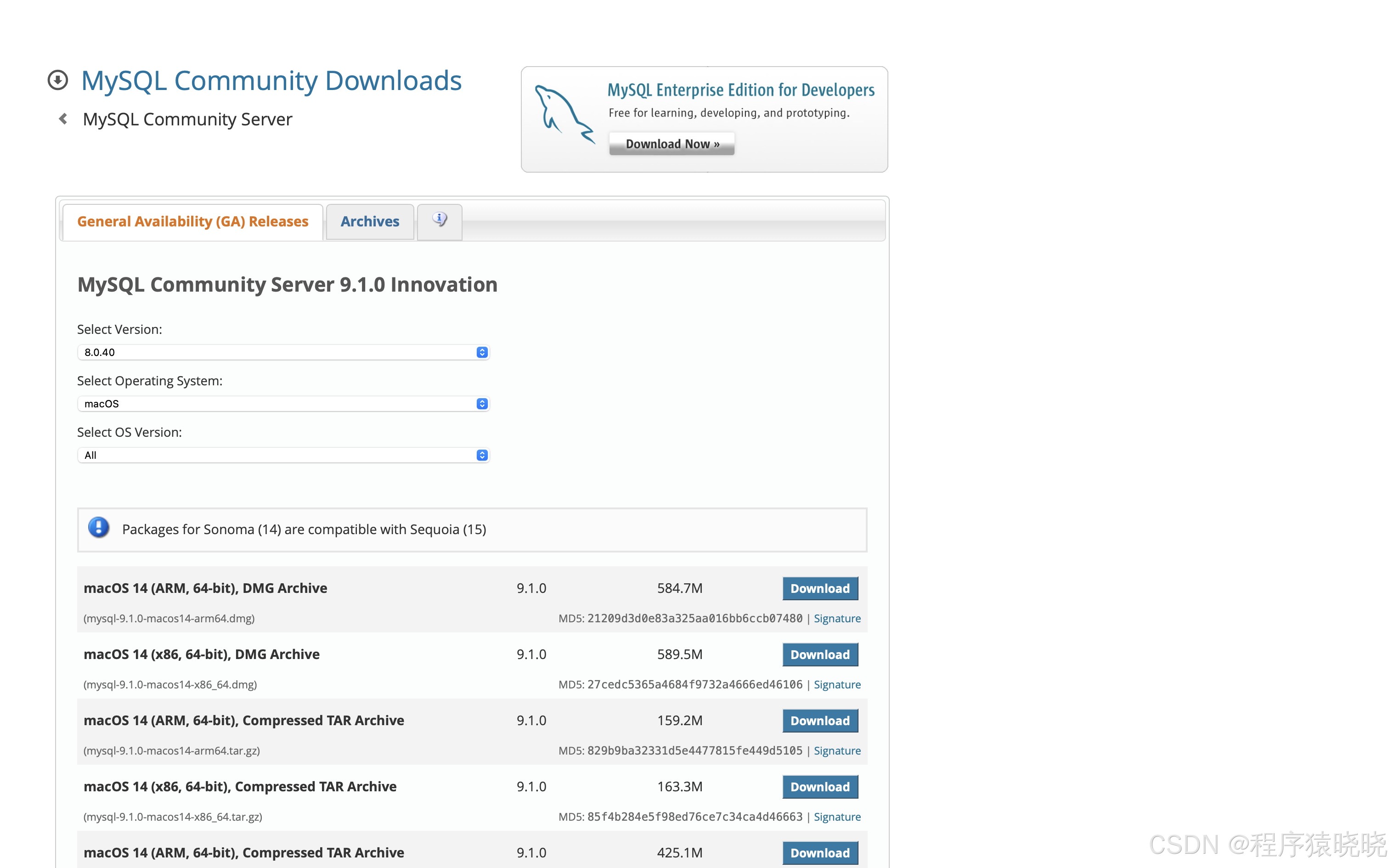Click the MySQL Community Server breadcrumb text
Screen dimensions: 1389x868
[x=188, y=119]
